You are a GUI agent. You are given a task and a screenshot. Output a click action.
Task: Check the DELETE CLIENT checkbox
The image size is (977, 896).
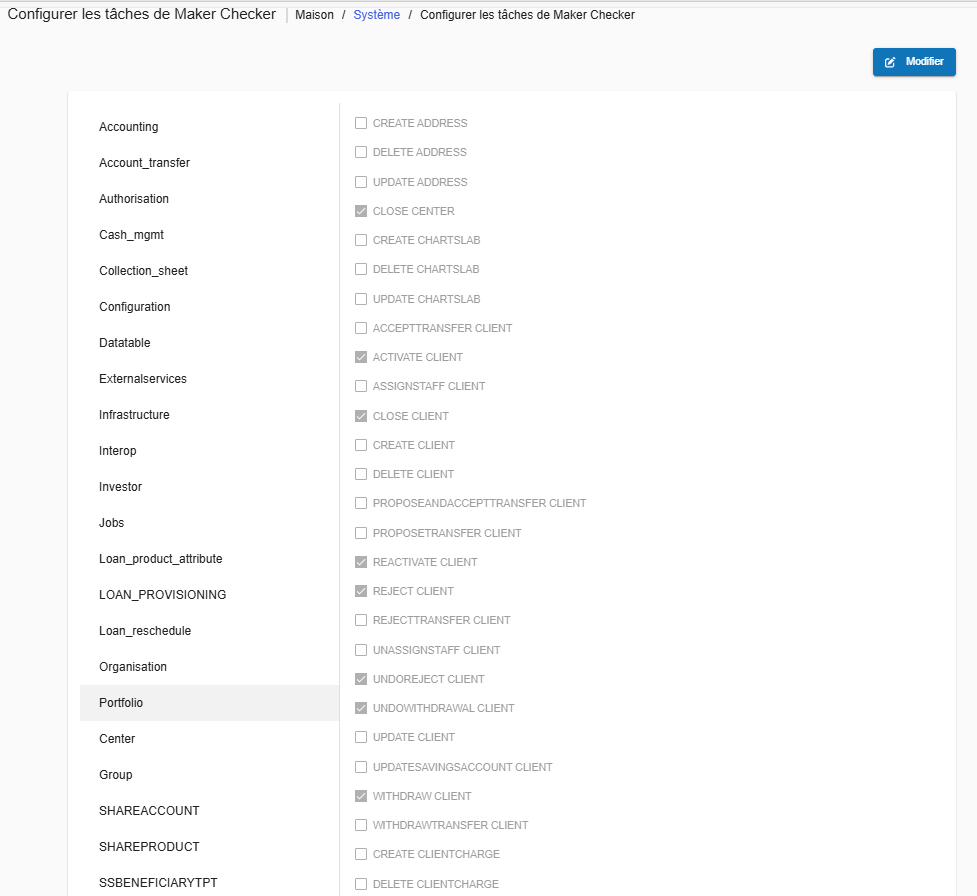[x=361, y=474]
